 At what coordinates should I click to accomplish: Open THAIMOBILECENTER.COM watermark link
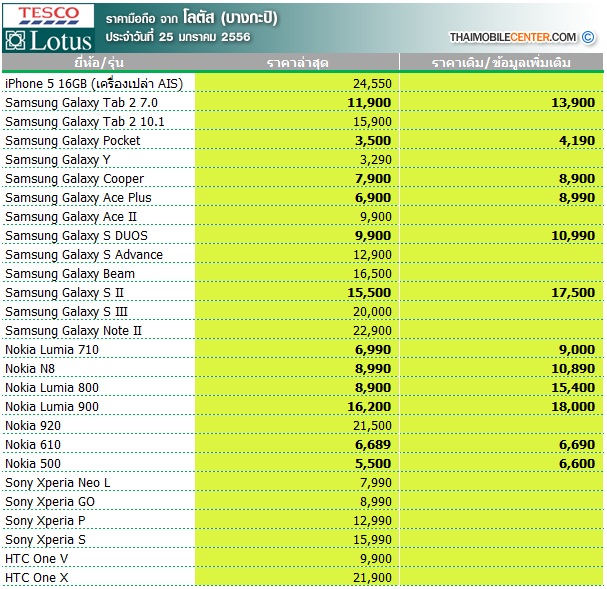point(513,37)
